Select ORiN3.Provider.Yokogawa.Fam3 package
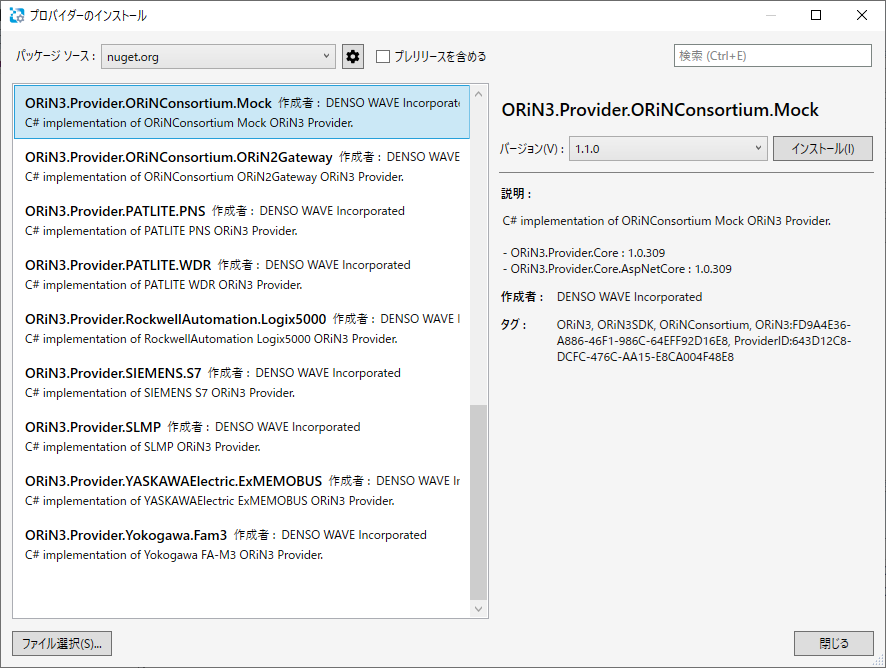The height and width of the screenshot is (668, 886). [242, 544]
